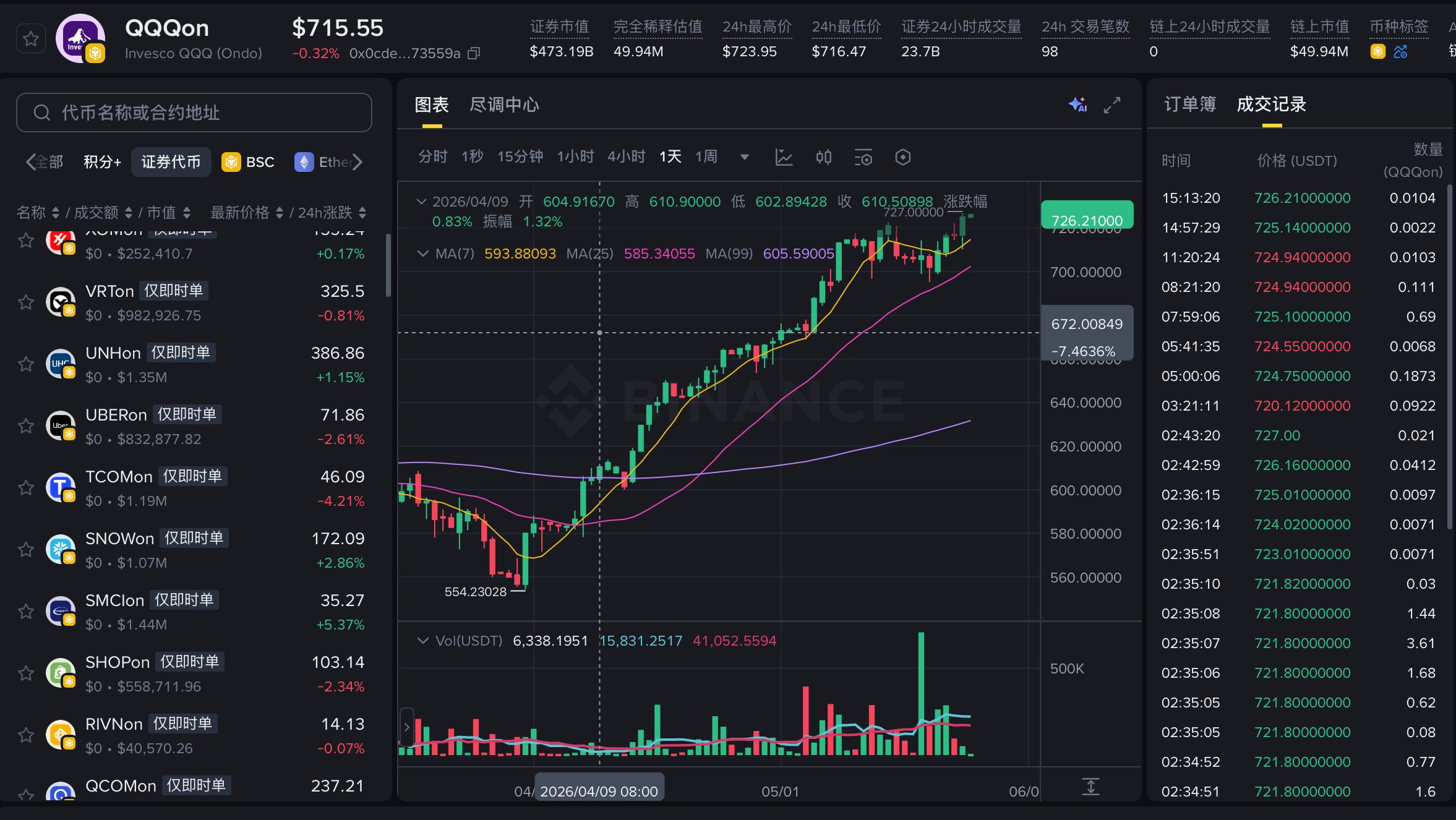Click the hexagon chart settings icon
1456x820 pixels.
click(x=902, y=157)
